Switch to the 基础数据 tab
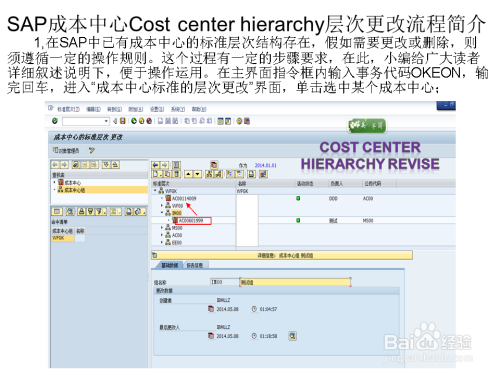This screenshot has width=500, height=375. coord(170,265)
